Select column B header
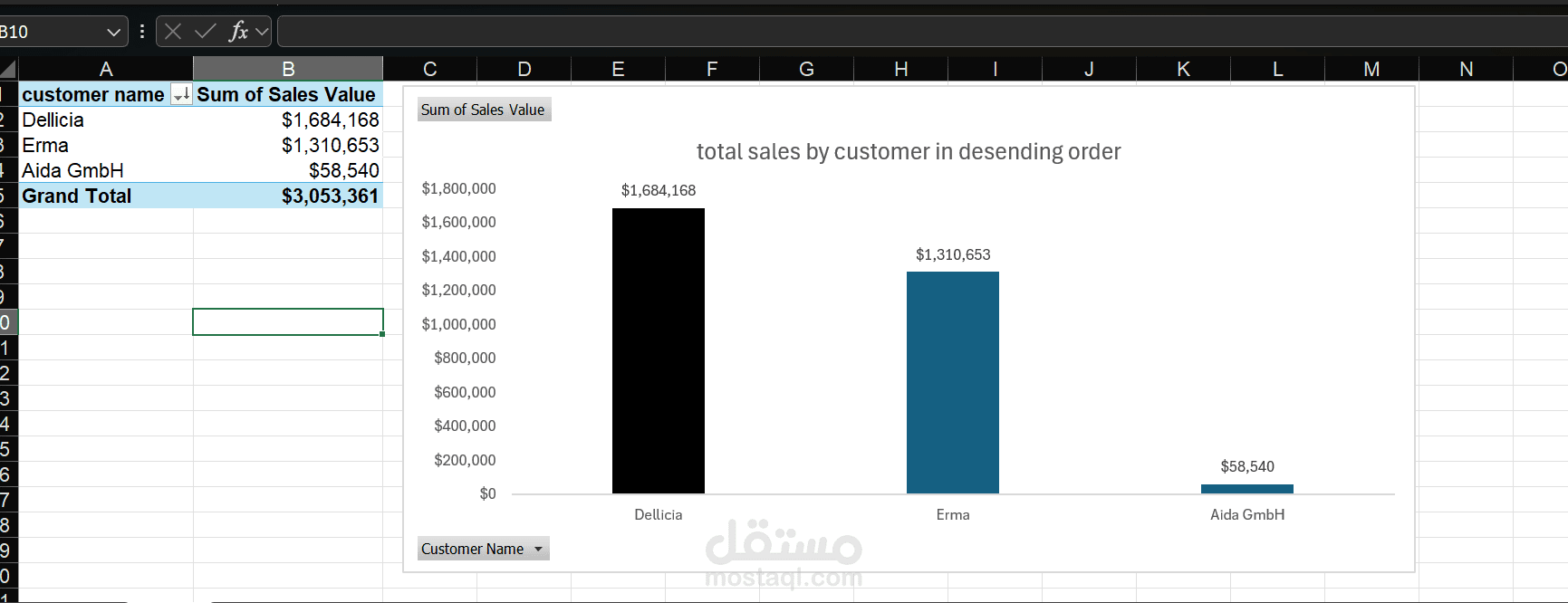Image resolution: width=1568 pixels, height=603 pixels. (x=288, y=69)
